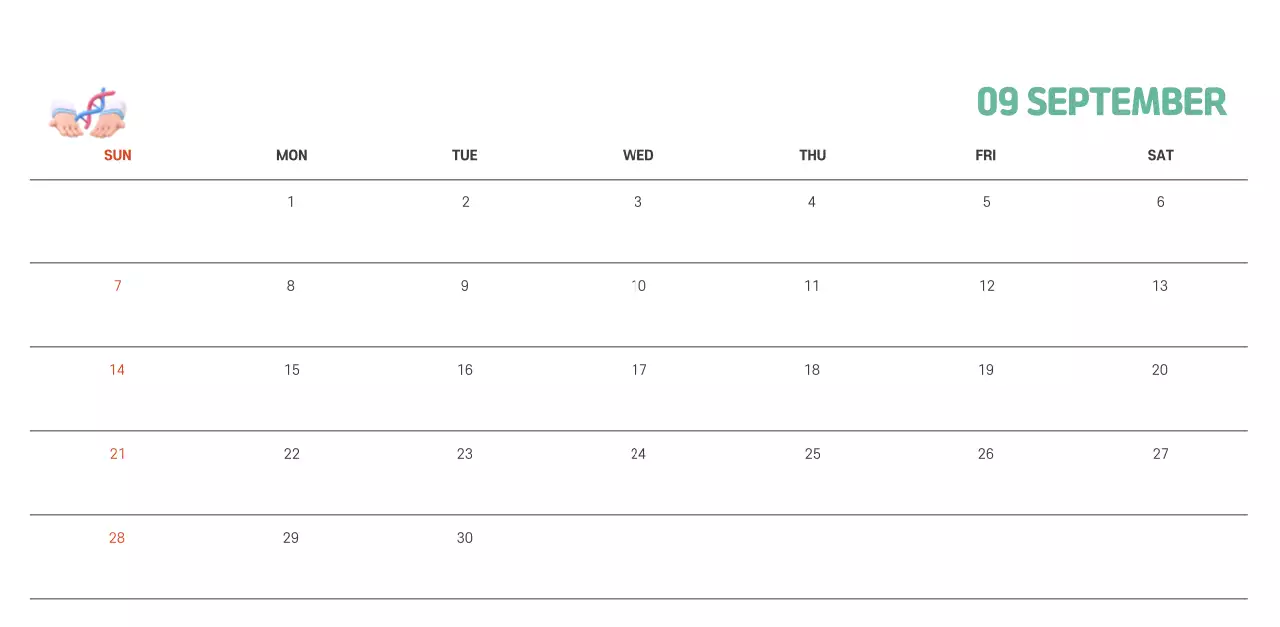Choose date 10 under Wednesday

coord(638,286)
